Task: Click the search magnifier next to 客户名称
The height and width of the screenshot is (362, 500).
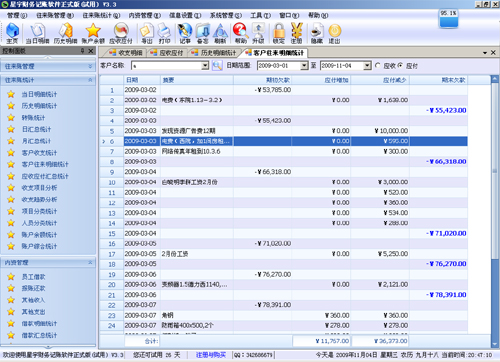Action: 217,65
